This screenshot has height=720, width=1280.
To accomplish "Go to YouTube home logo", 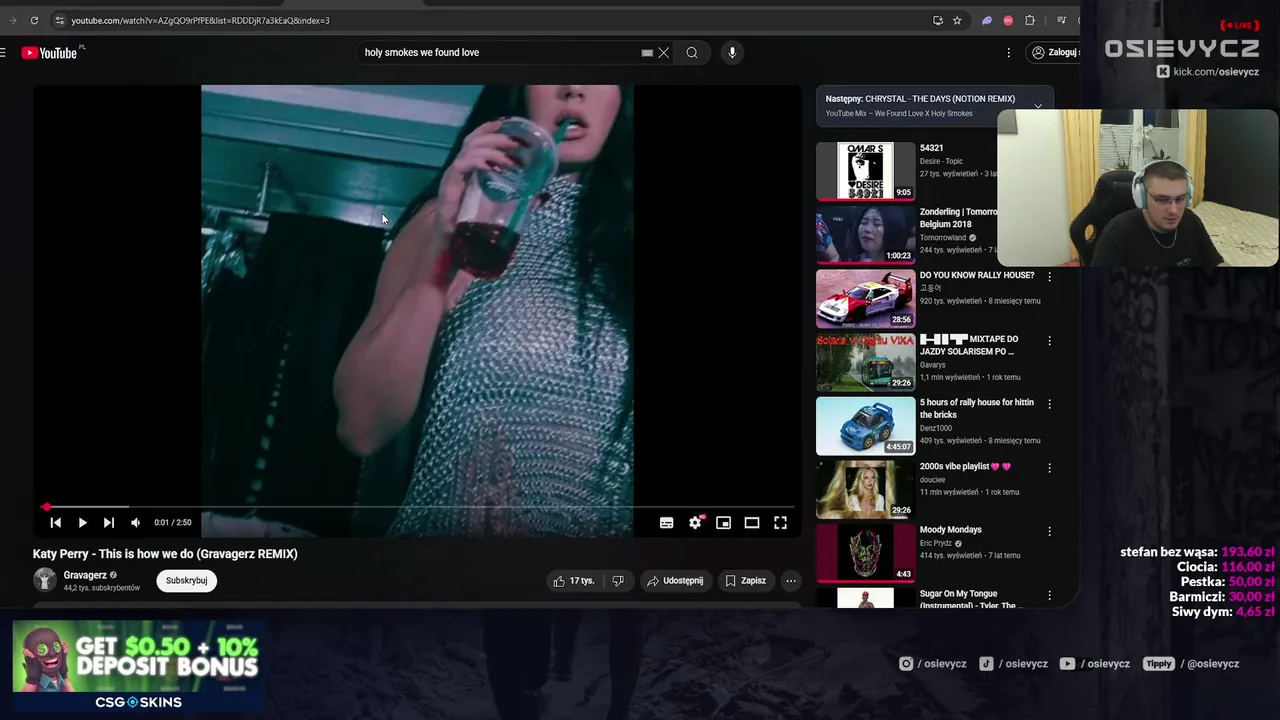I will (x=50, y=53).
